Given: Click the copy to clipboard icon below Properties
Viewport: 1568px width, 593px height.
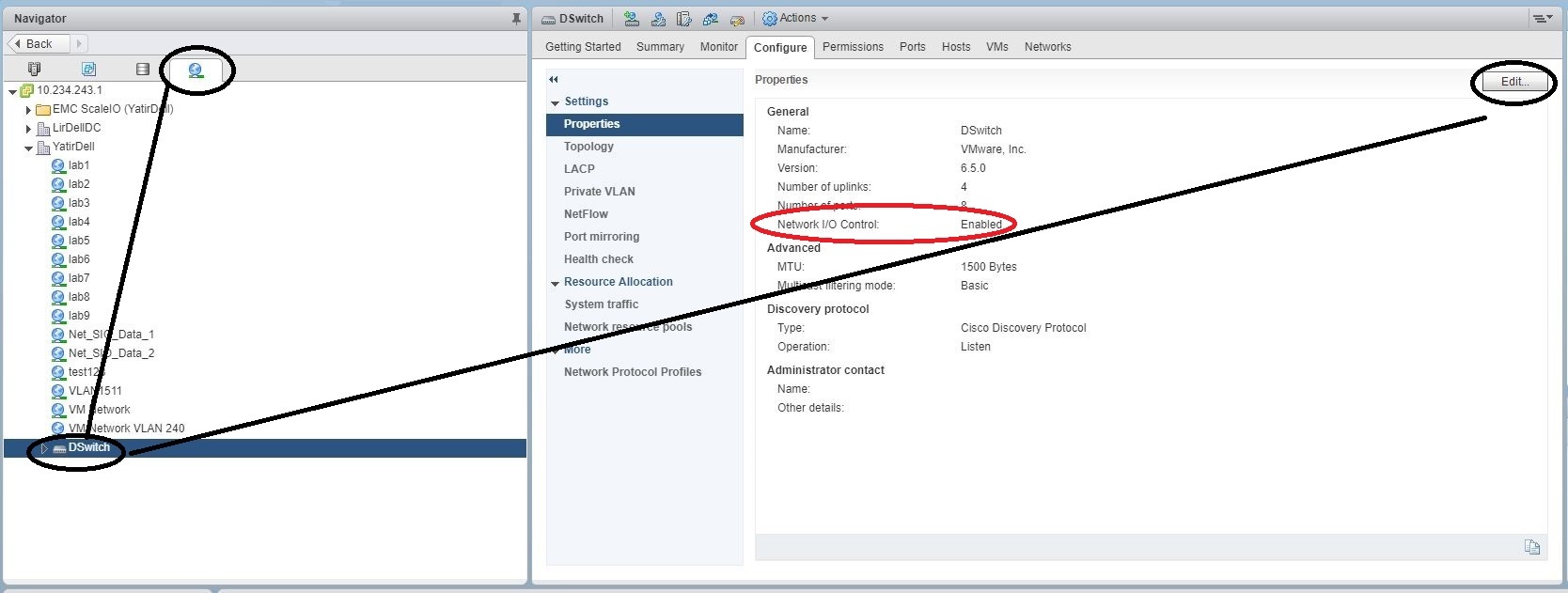Looking at the screenshot, I should 1532,547.
